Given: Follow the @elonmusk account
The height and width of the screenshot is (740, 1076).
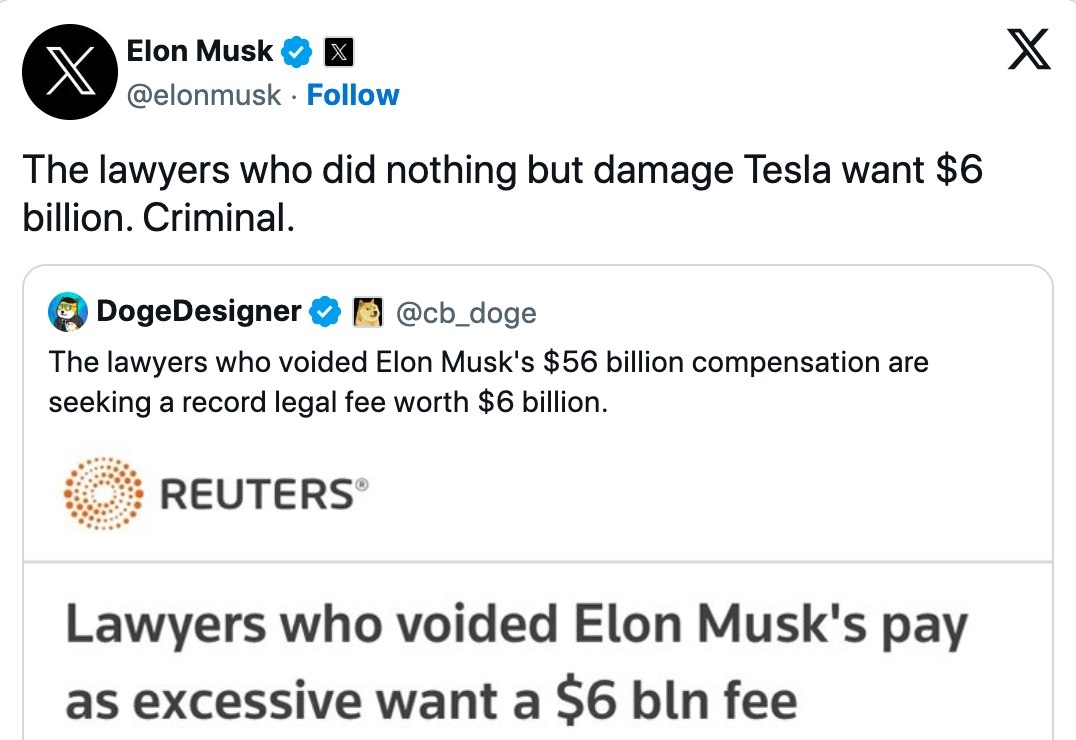Looking at the screenshot, I should pyautogui.click(x=353, y=95).
